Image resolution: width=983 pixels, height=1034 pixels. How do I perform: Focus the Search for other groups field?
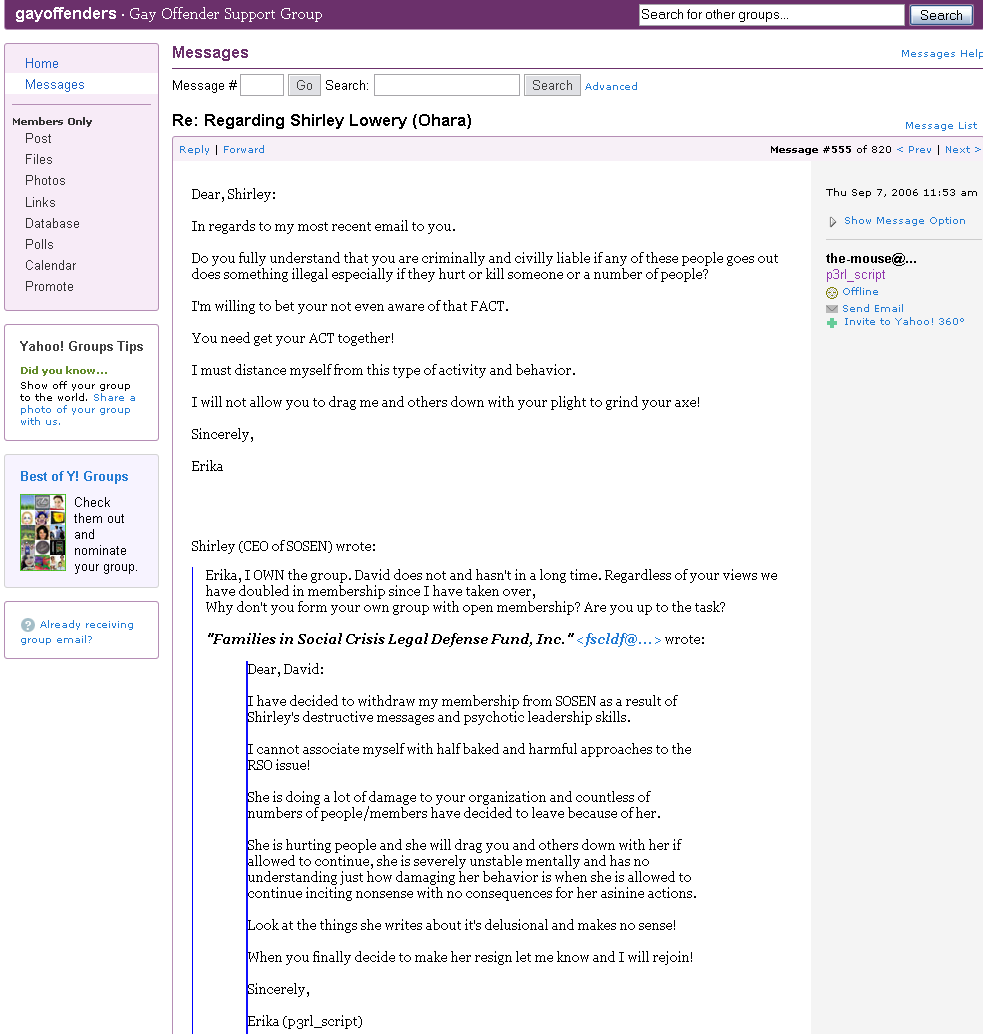pos(772,15)
